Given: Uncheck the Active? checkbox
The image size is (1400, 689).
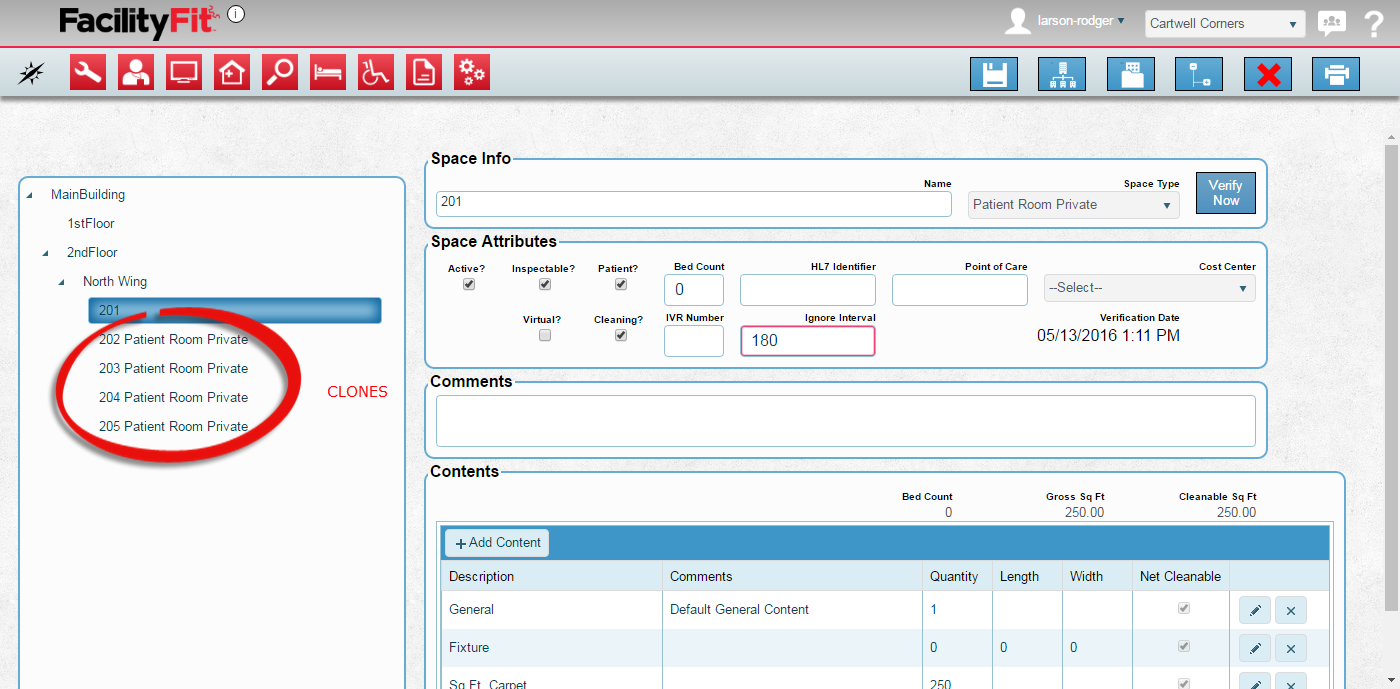Looking at the screenshot, I should click(x=469, y=284).
